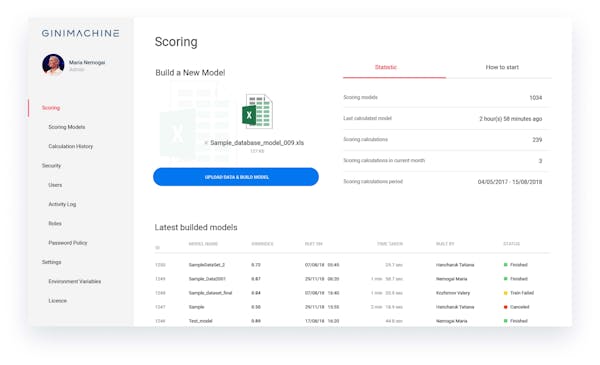The height and width of the screenshot is (365, 600).
Task: Click the Gini index 0.73 for SampleDataSet_2
Action: coord(256,265)
